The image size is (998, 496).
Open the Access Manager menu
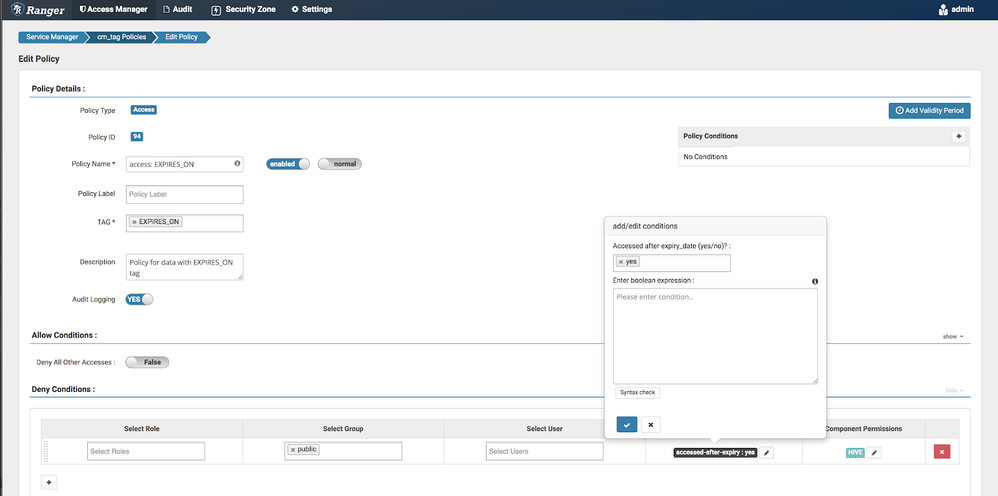tap(113, 10)
